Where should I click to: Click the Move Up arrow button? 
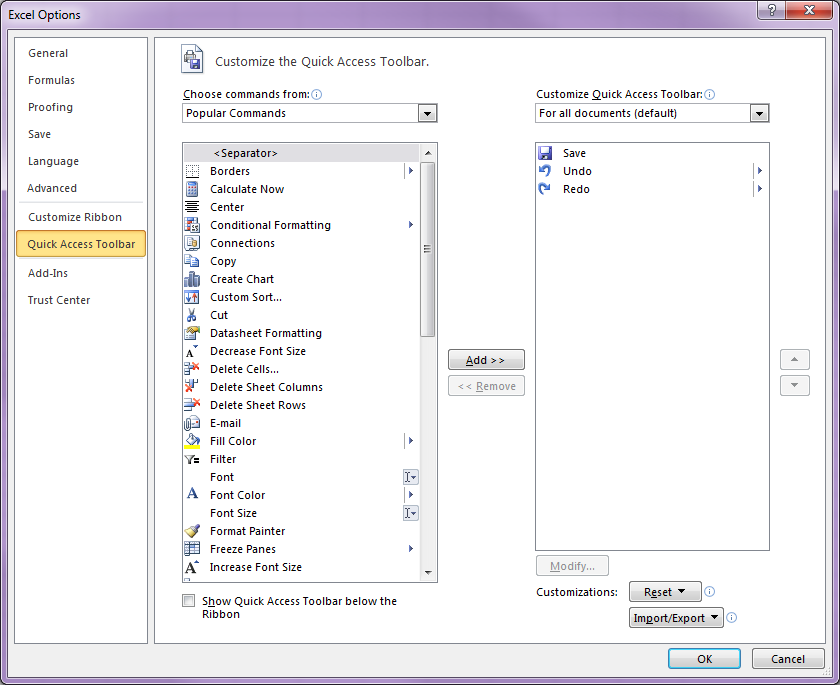(x=794, y=359)
